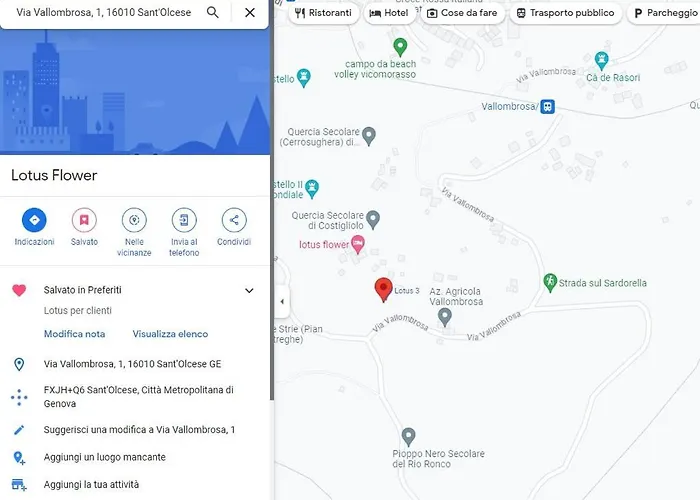Click the search magnifier icon

212,13
